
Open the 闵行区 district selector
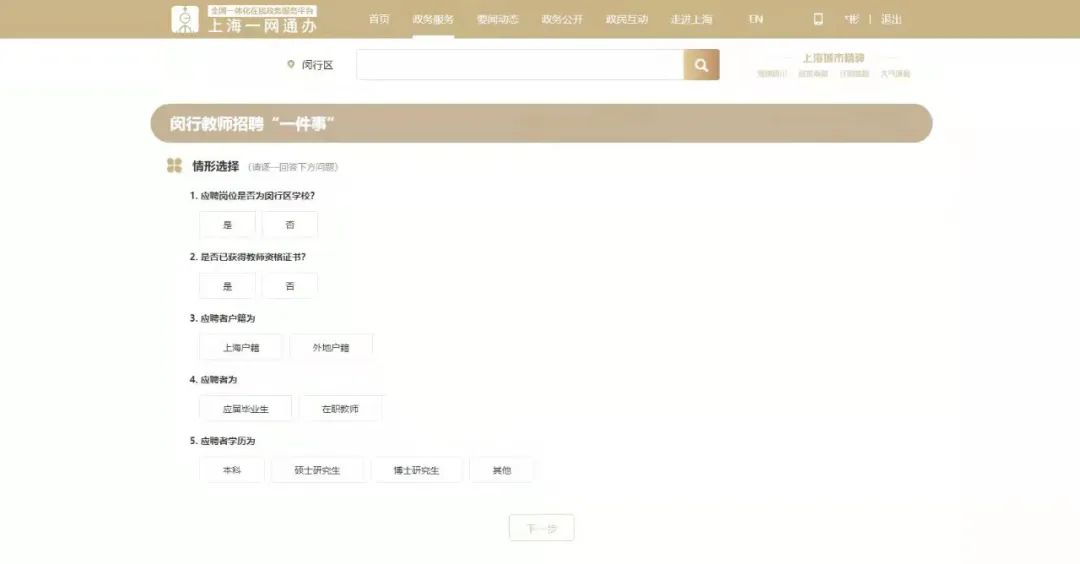pyautogui.click(x=317, y=65)
